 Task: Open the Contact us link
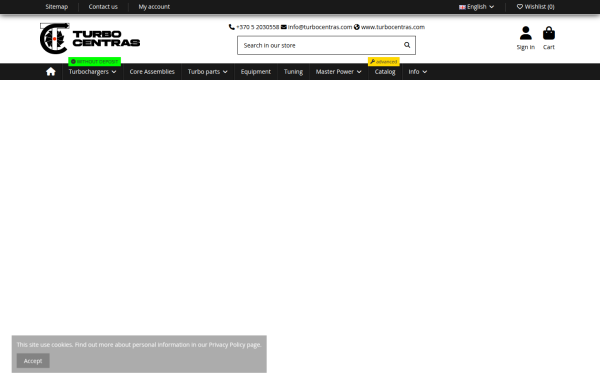click(x=103, y=7)
